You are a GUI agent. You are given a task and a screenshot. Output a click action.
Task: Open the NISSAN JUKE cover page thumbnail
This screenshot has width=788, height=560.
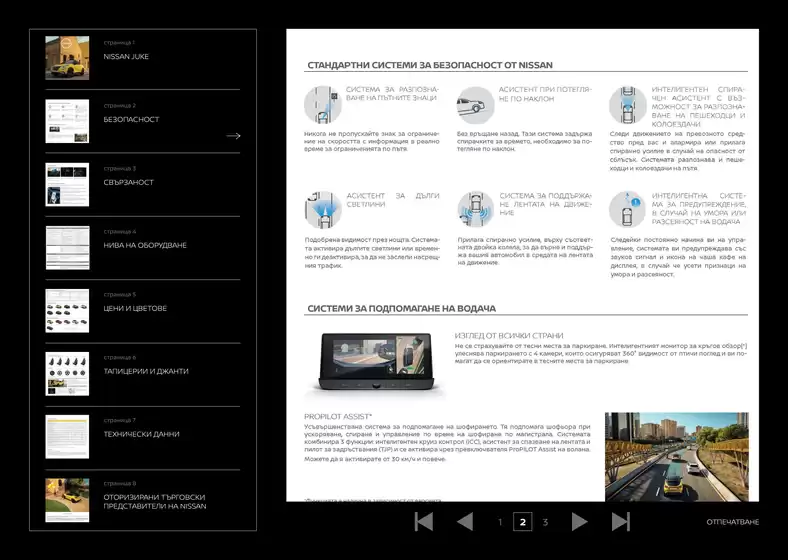point(67,58)
